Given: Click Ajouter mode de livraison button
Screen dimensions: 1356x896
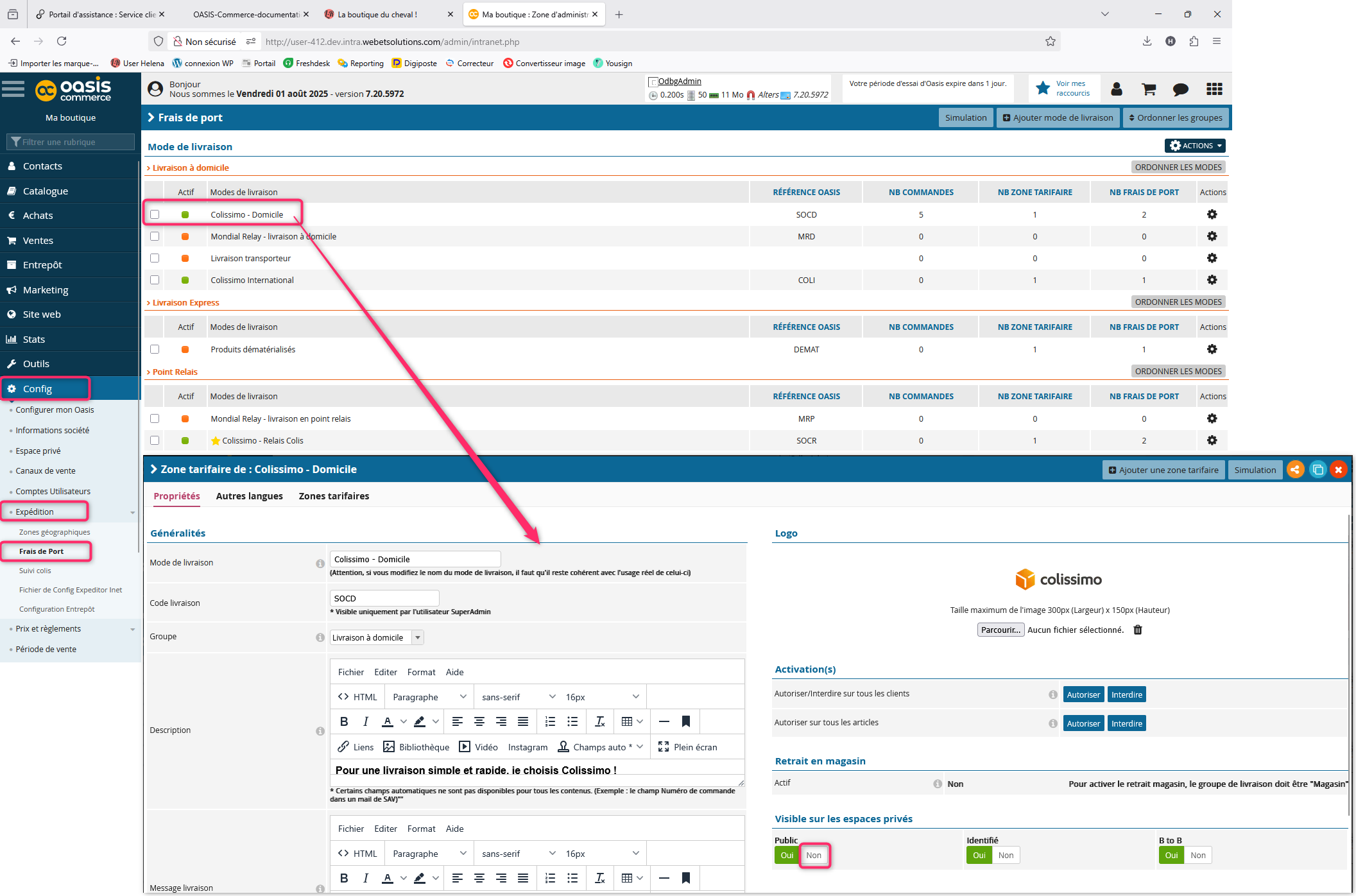Looking at the screenshot, I should tap(1058, 117).
